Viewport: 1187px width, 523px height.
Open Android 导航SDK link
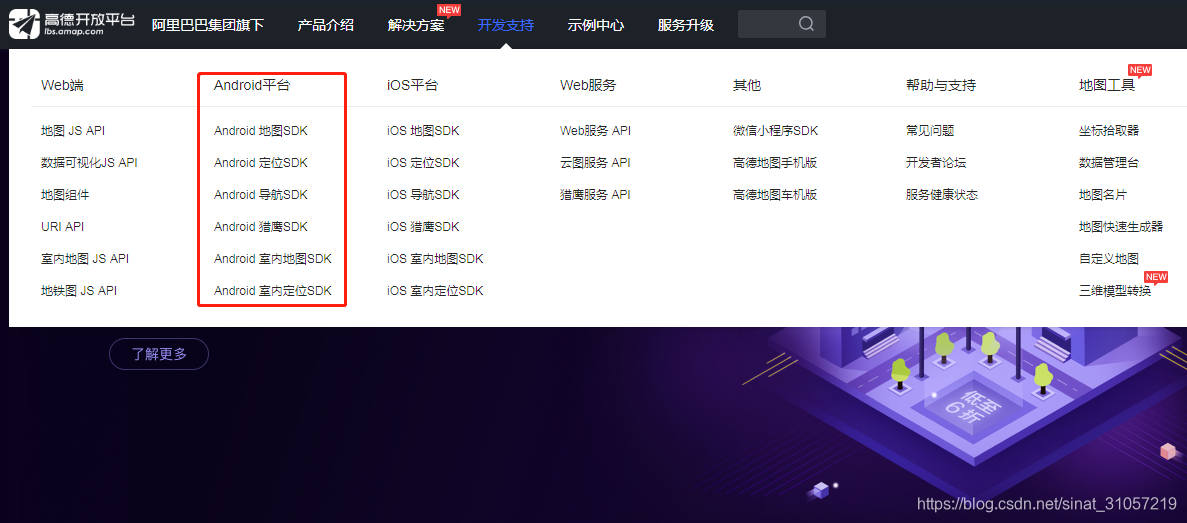[261, 195]
